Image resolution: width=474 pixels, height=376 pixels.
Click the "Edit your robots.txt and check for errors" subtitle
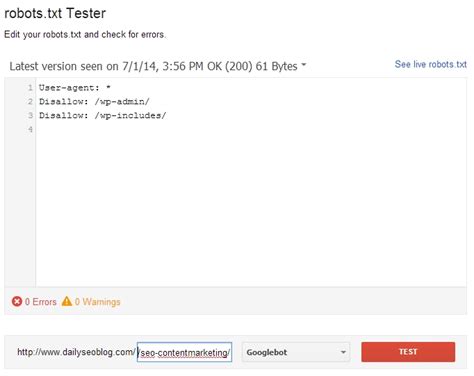[85, 34]
